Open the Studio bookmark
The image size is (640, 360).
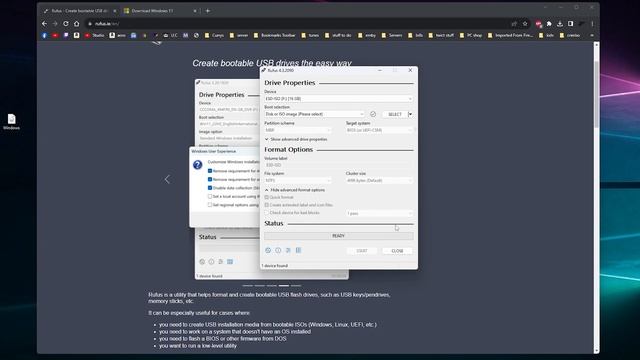point(94,36)
